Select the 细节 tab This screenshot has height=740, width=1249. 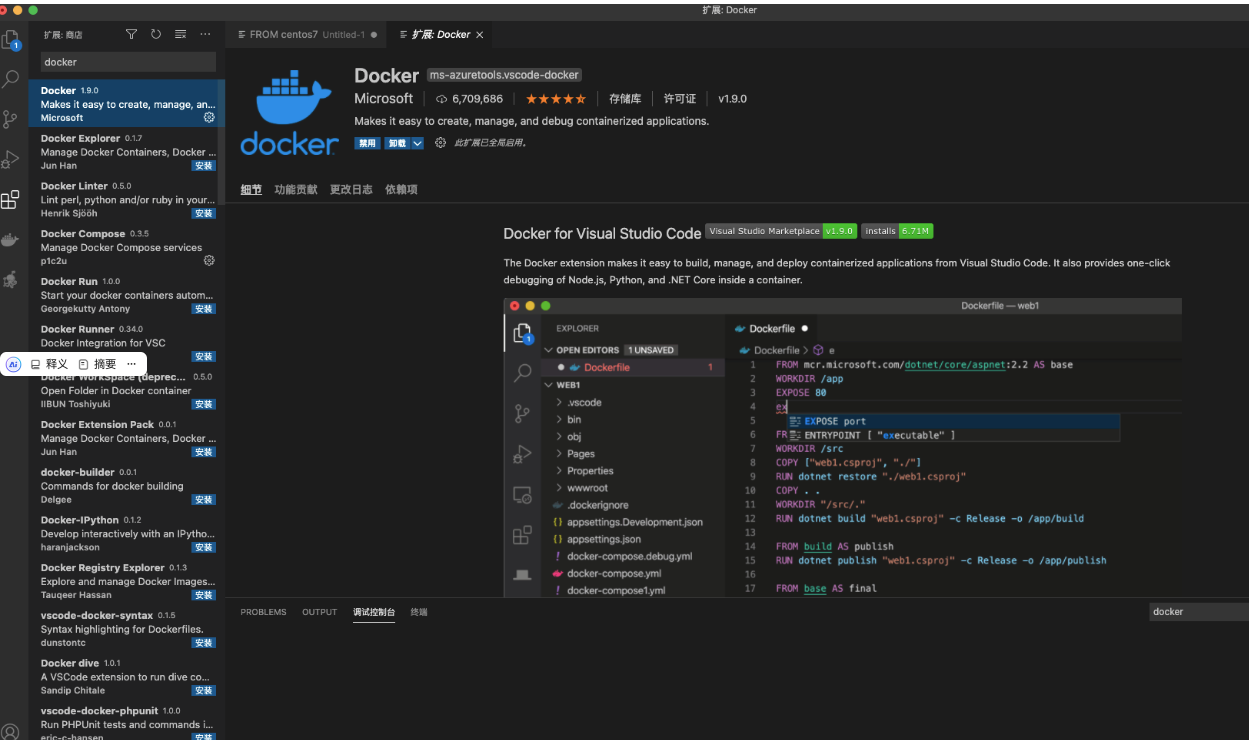(251, 189)
